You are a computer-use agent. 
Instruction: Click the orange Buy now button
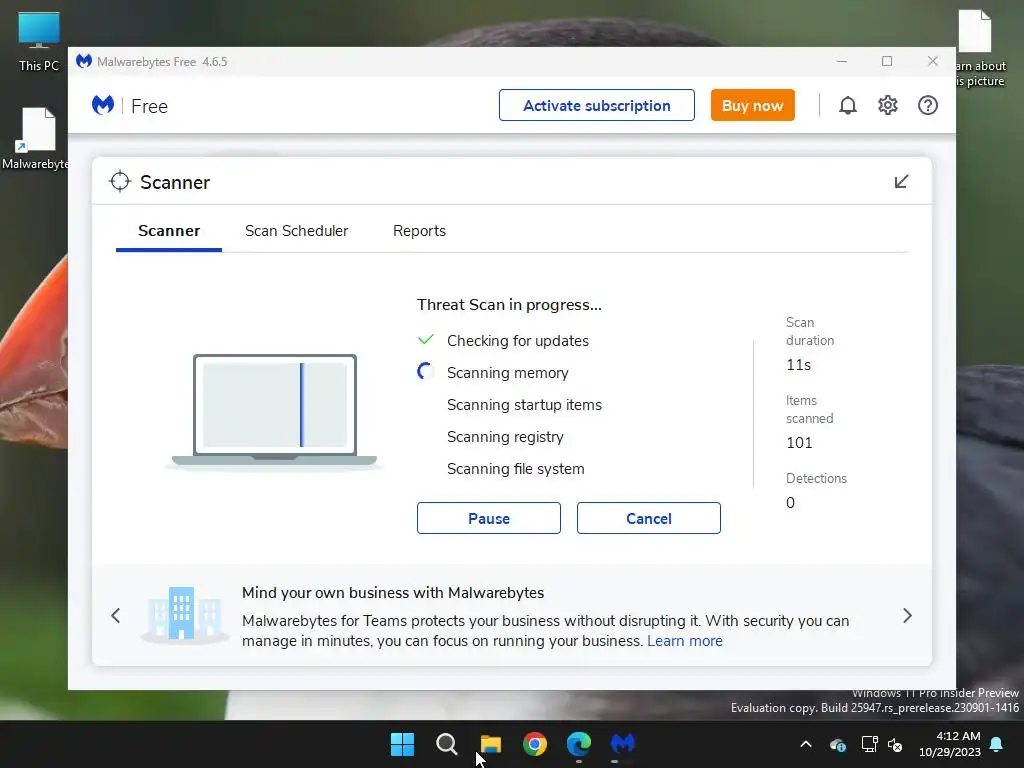tap(752, 105)
